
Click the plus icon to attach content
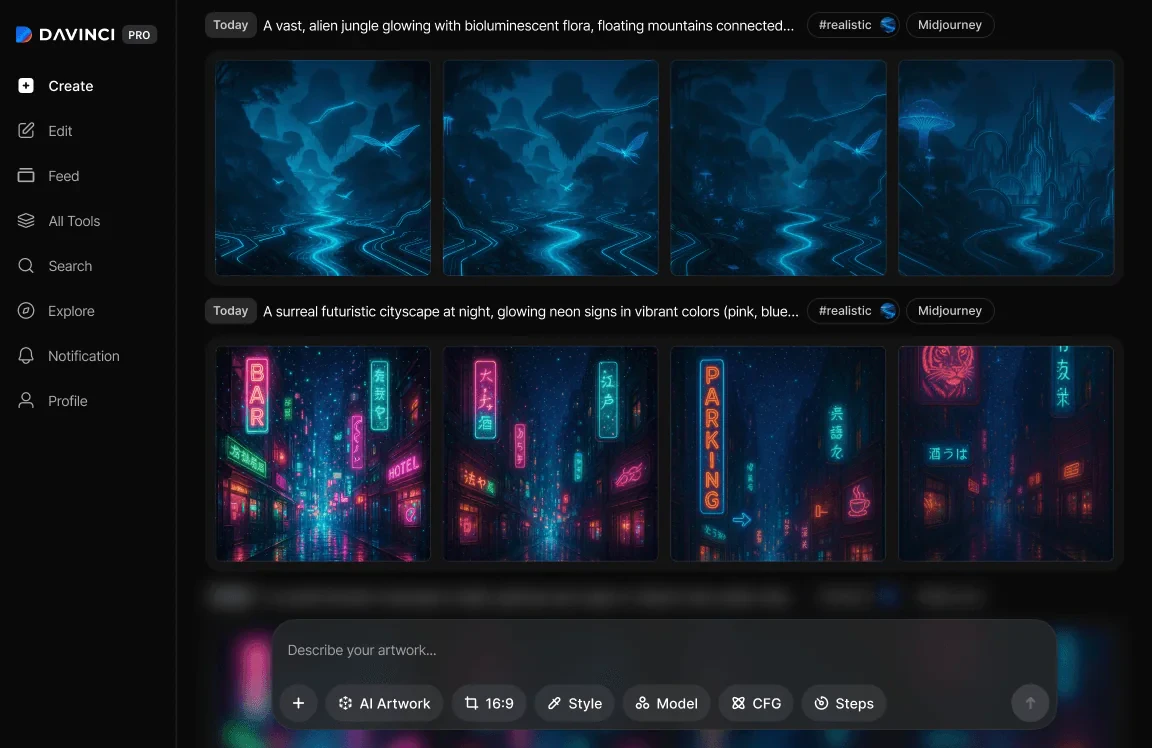tap(298, 703)
